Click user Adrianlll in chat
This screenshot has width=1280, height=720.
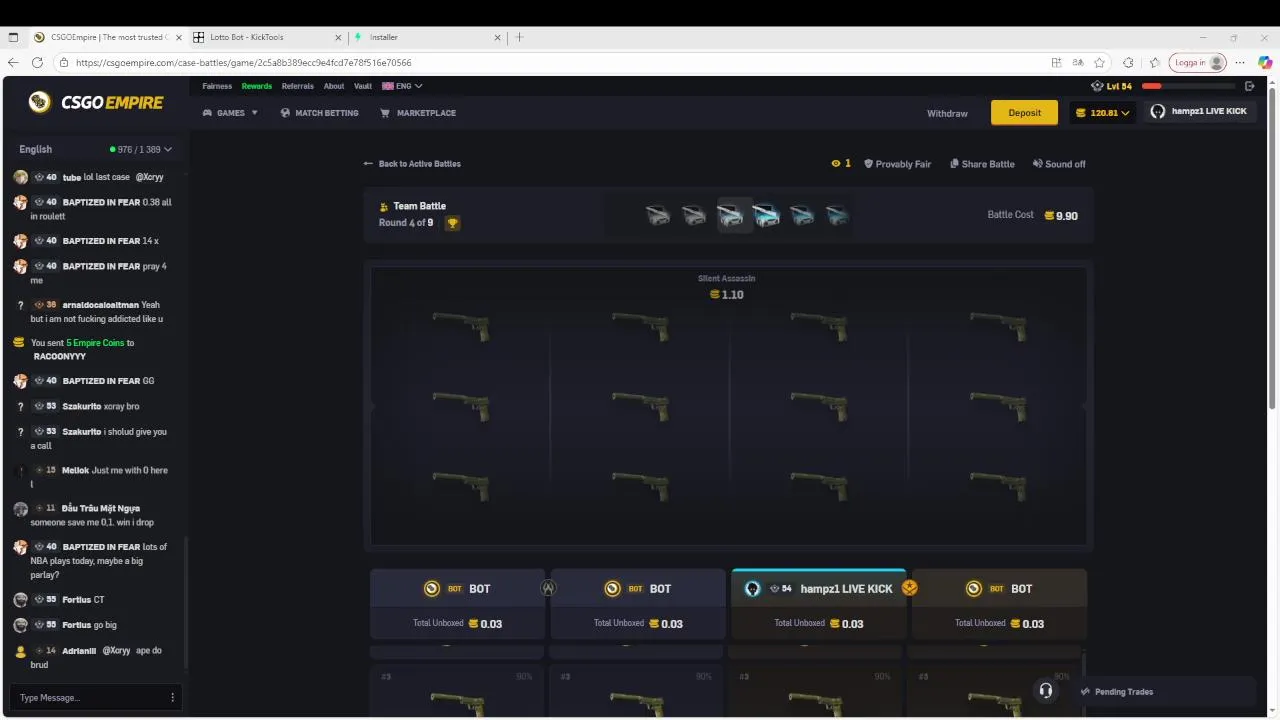(79, 651)
